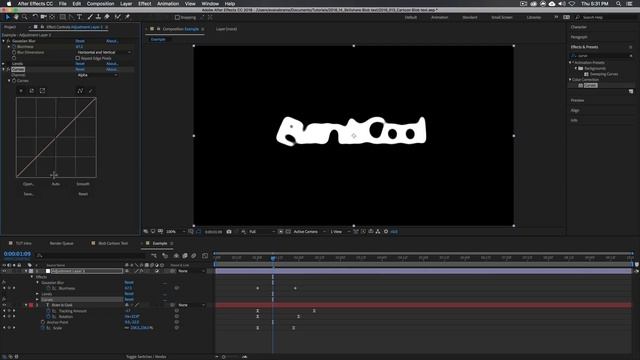Select the Roto Brush tool

(x=118, y=17)
